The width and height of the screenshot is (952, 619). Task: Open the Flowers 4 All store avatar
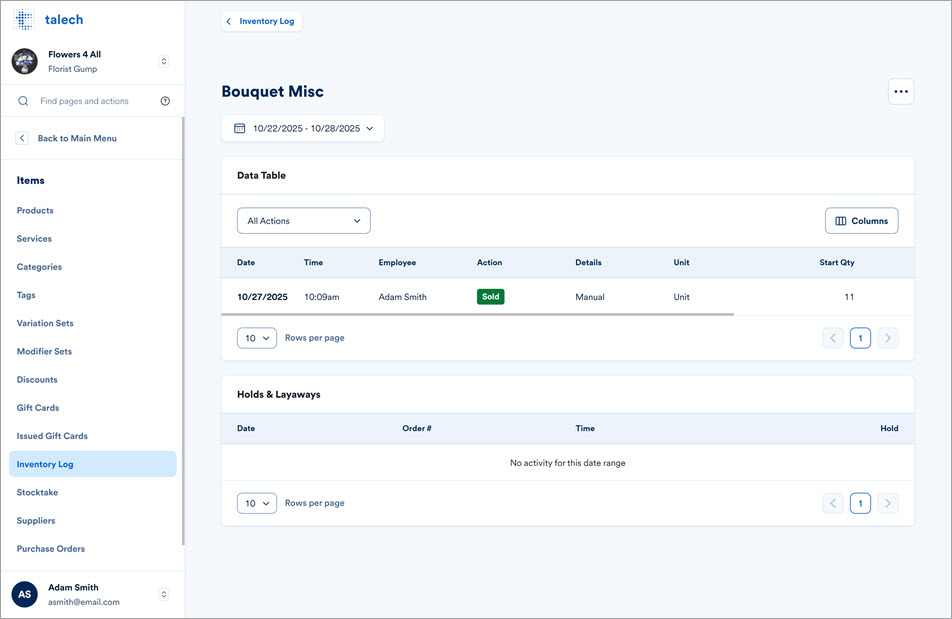[x=25, y=61]
